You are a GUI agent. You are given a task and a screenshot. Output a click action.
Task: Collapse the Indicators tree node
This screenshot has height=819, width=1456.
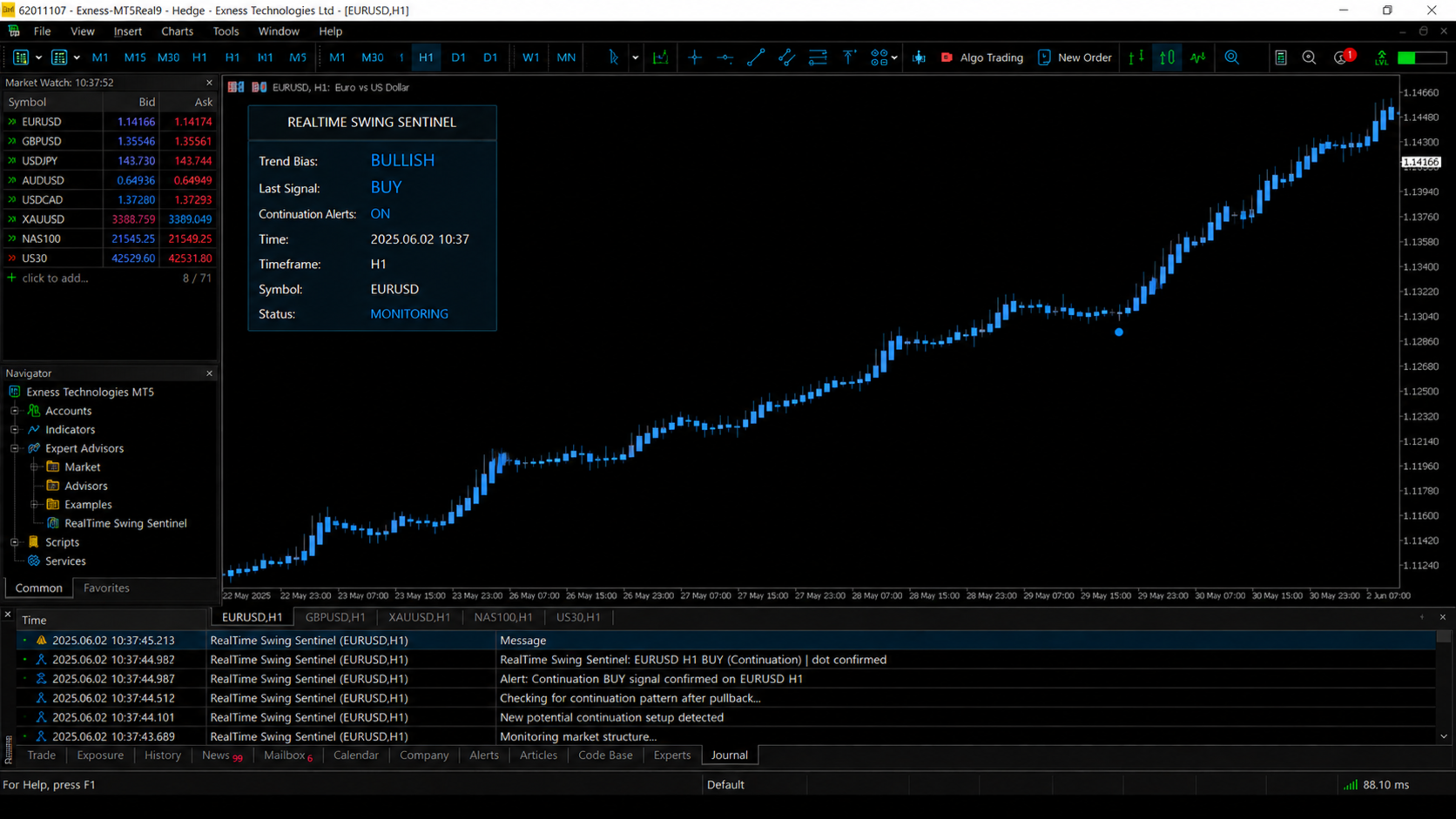(x=15, y=430)
